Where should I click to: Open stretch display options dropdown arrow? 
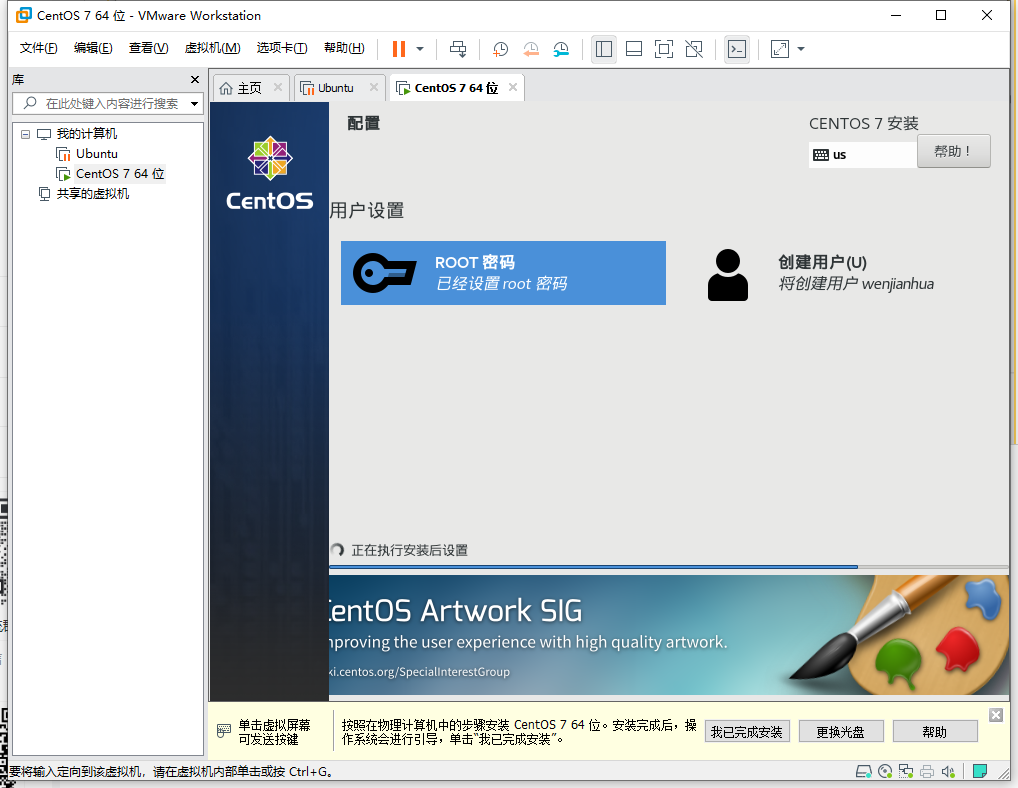click(x=801, y=49)
